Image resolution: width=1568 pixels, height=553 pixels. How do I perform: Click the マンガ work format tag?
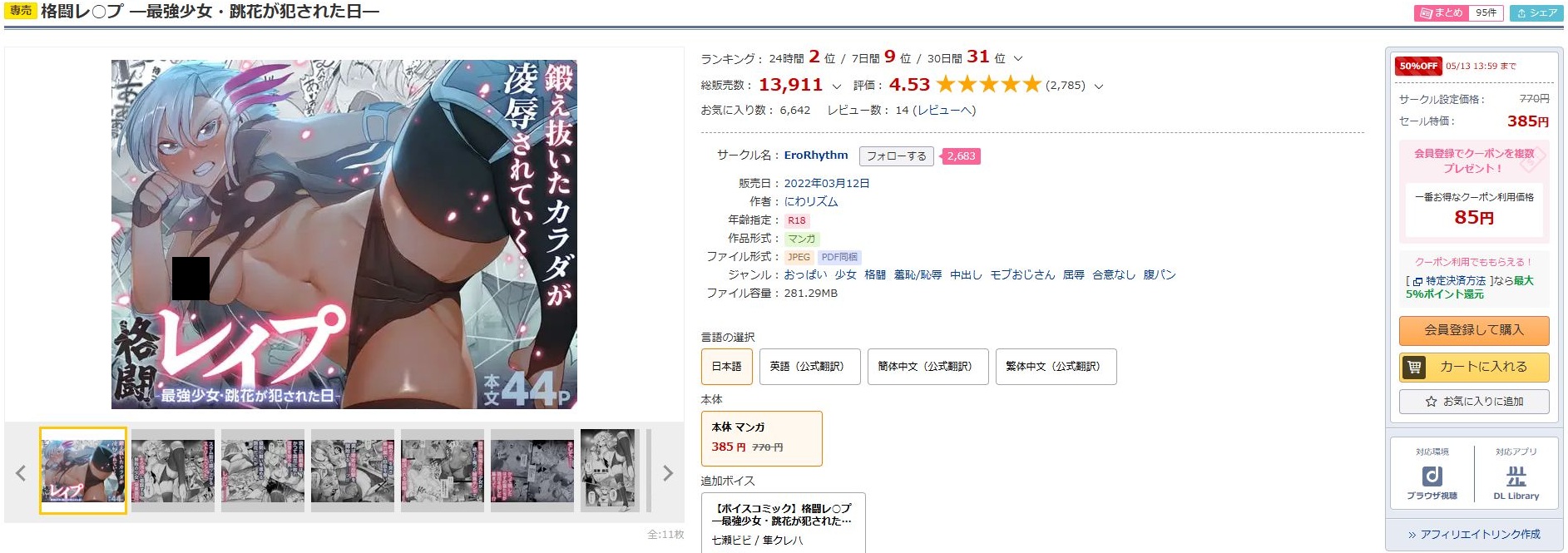(802, 239)
